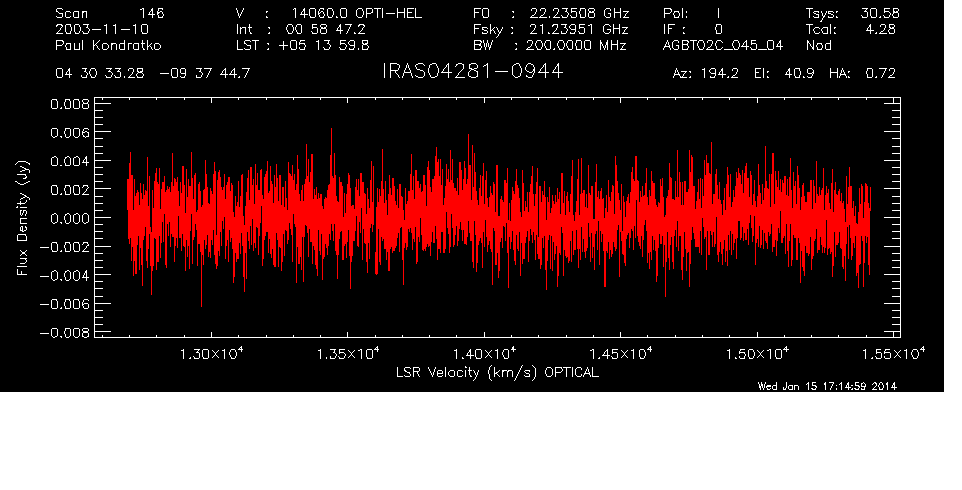Click the Pol: I entry
The width and height of the screenshot is (962, 490).
coord(691,13)
